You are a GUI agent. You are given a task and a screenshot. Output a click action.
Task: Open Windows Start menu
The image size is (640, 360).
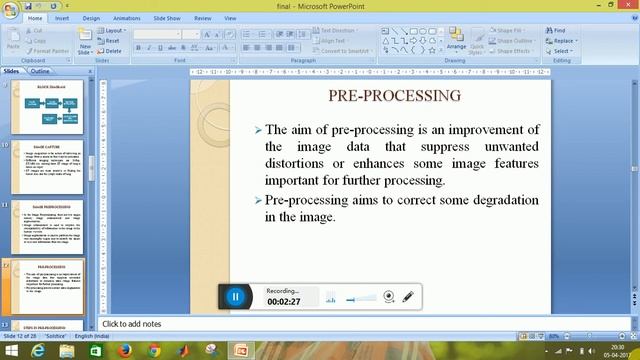(11, 351)
